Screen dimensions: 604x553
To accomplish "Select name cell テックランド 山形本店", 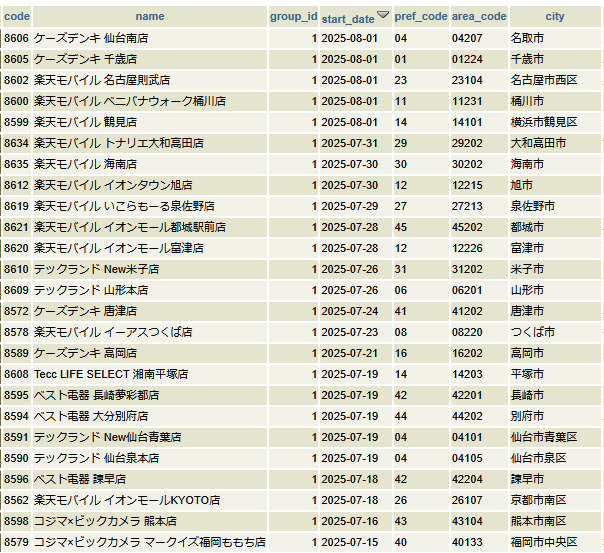I will pyautogui.click(x=150, y=290).
